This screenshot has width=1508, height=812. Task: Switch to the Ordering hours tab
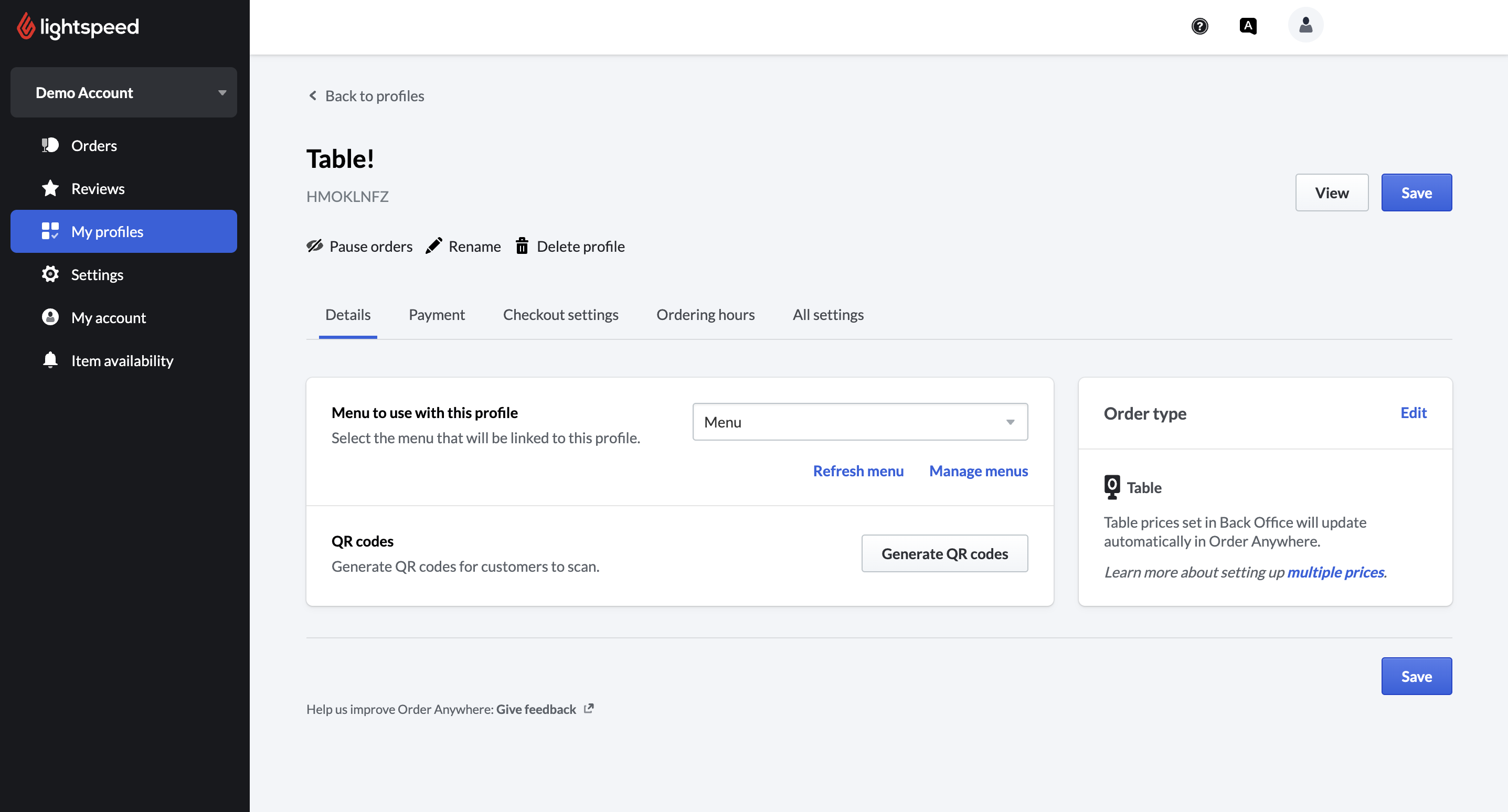[705, 314]
